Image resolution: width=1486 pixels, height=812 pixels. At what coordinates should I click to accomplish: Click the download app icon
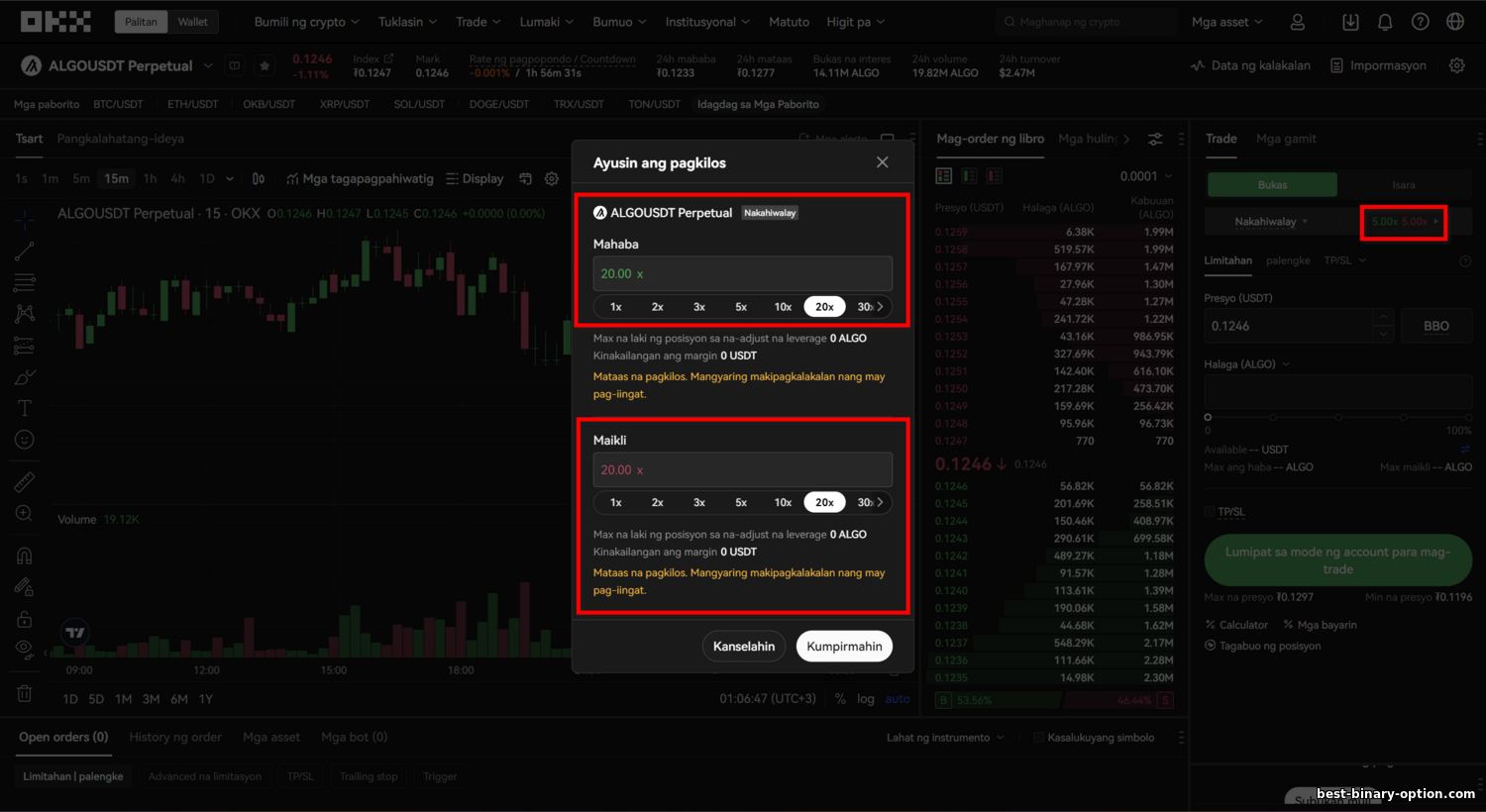[x=1350, y=22]
